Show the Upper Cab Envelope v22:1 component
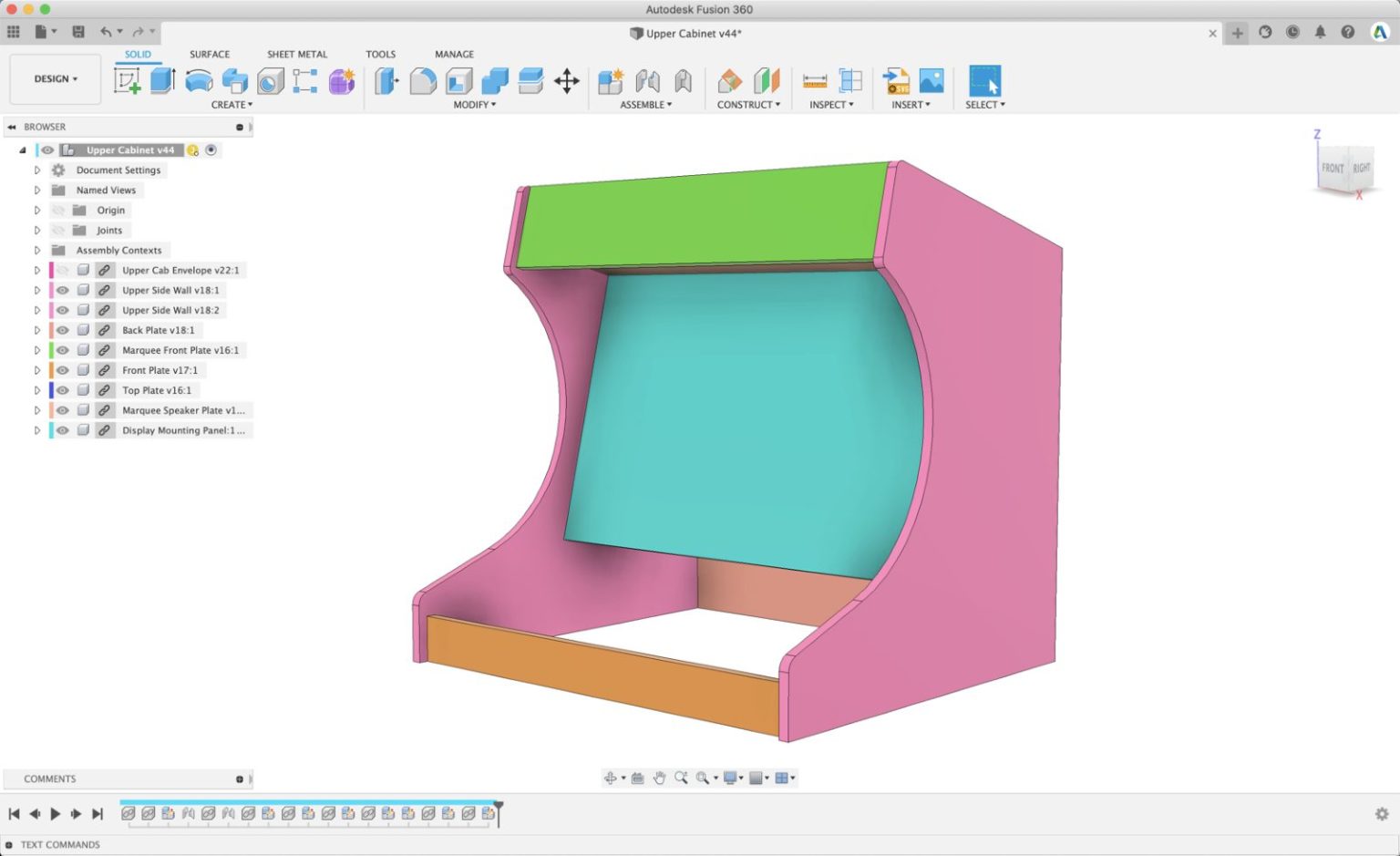Image resolution: width=1400 pixels, height=856 pixels. pos(62,270)
